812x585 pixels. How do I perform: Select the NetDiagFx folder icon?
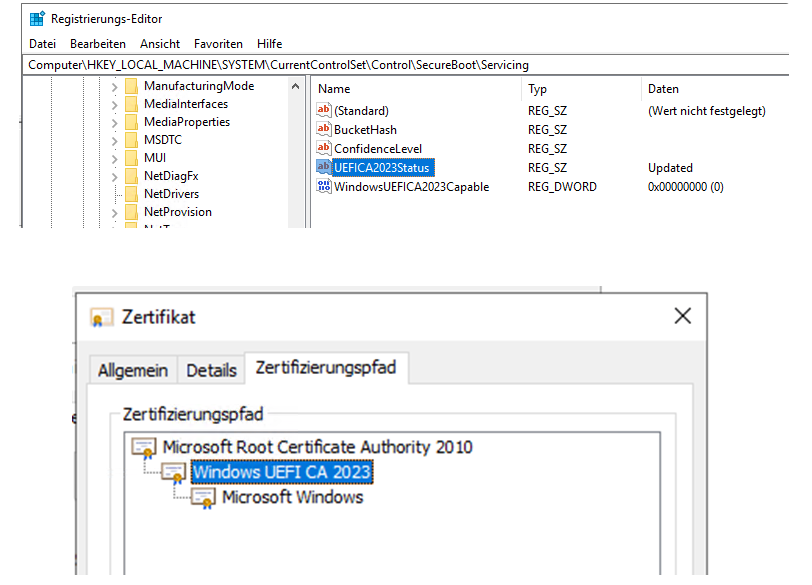(132, 176)
